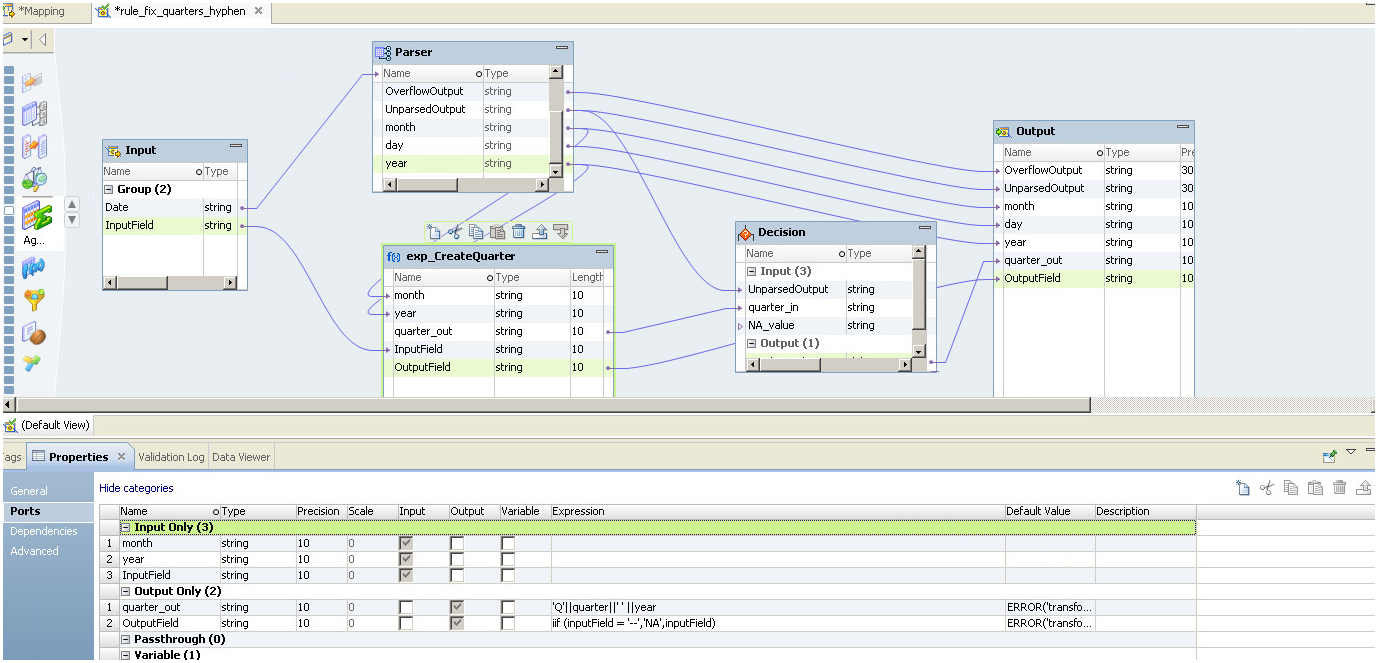Image resolution: width=1378 pixels, height=663 pixels.
Task: Click the Hide categories link
Action: click(x=136, y=488)
